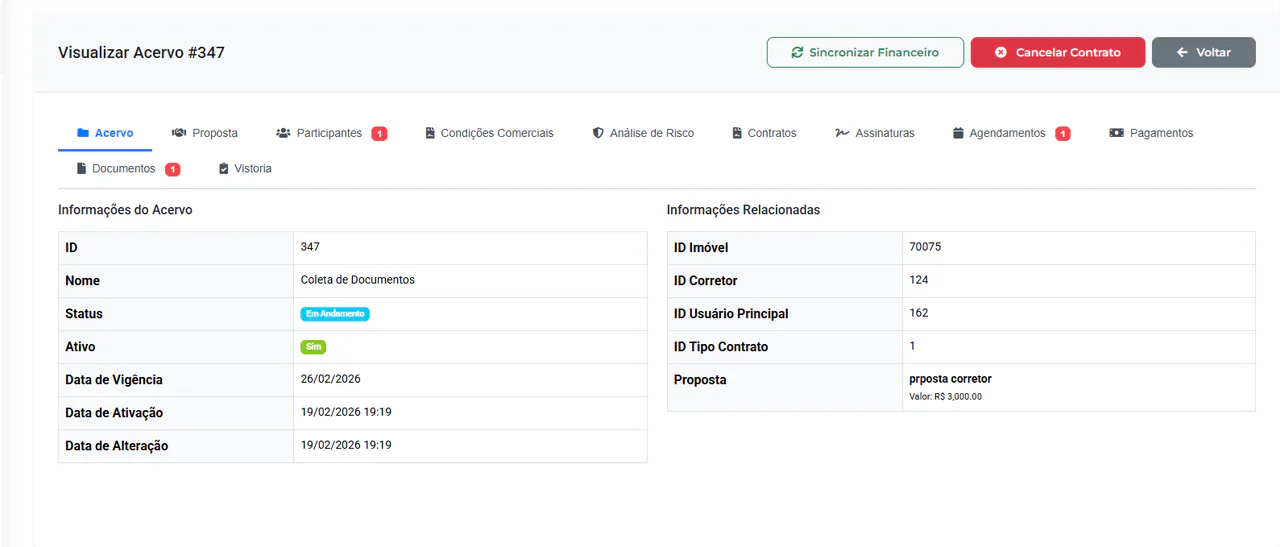
Task: Open the Contratos tab
Action: 764,133
